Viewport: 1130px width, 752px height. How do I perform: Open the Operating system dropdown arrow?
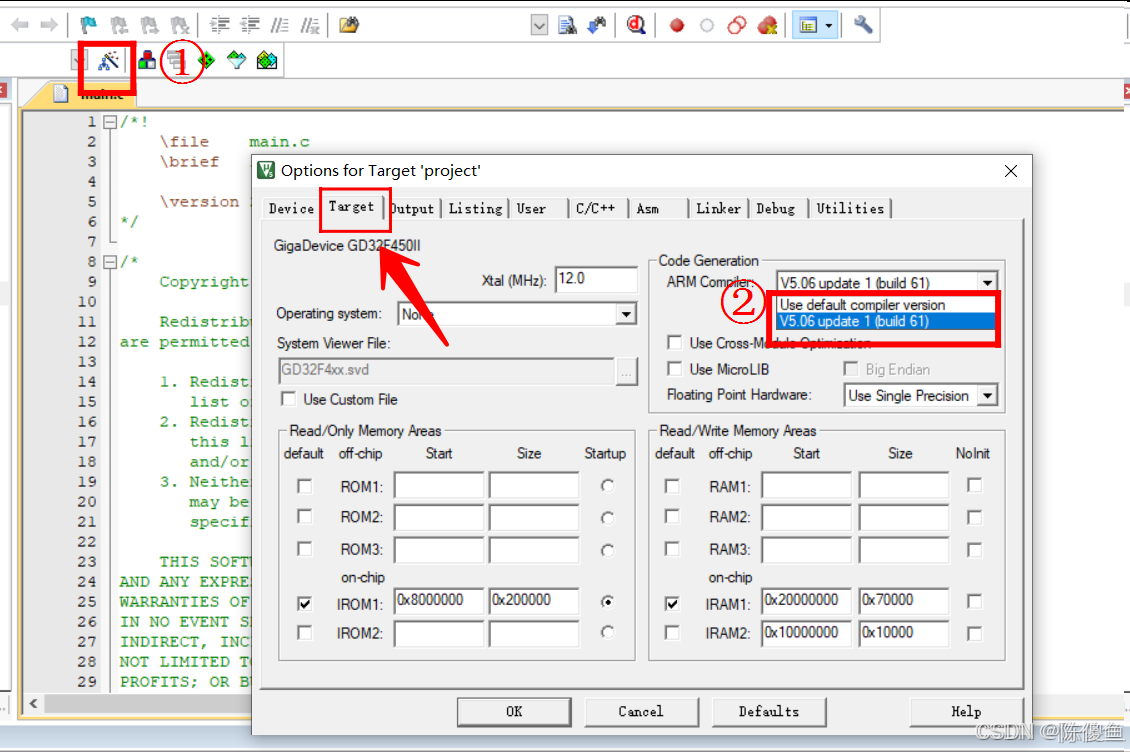pyautogui.click(x=626, y=314)
